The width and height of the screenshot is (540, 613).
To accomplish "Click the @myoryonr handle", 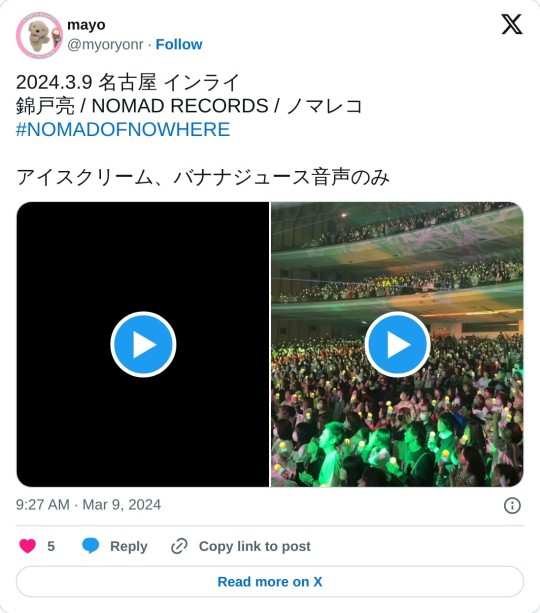I will click(105, 45).
